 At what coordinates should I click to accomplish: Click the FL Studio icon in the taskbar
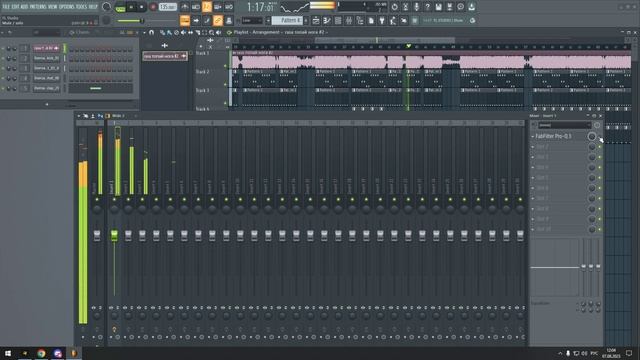click(x=73, y=353)
